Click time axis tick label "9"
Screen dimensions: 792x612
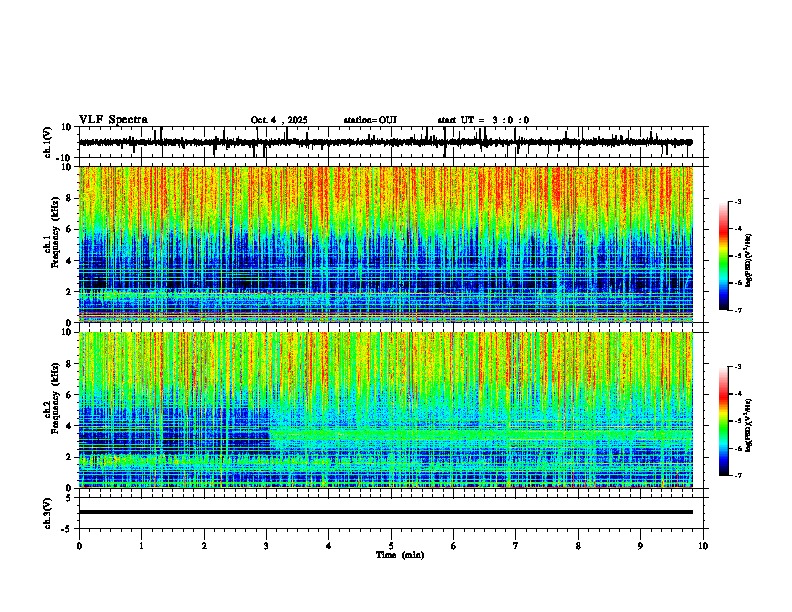(x=641, y=546)
